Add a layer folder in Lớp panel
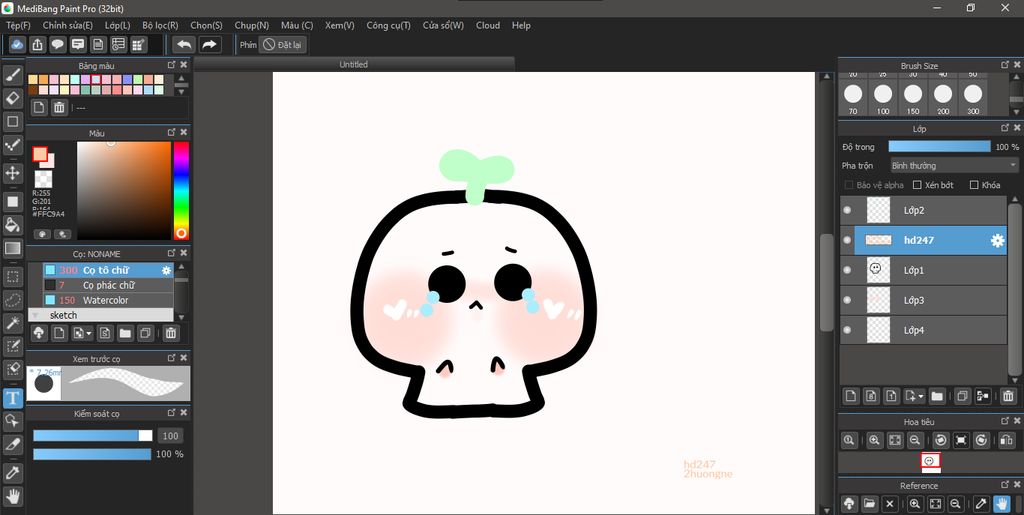 click(x=937, y=396)
